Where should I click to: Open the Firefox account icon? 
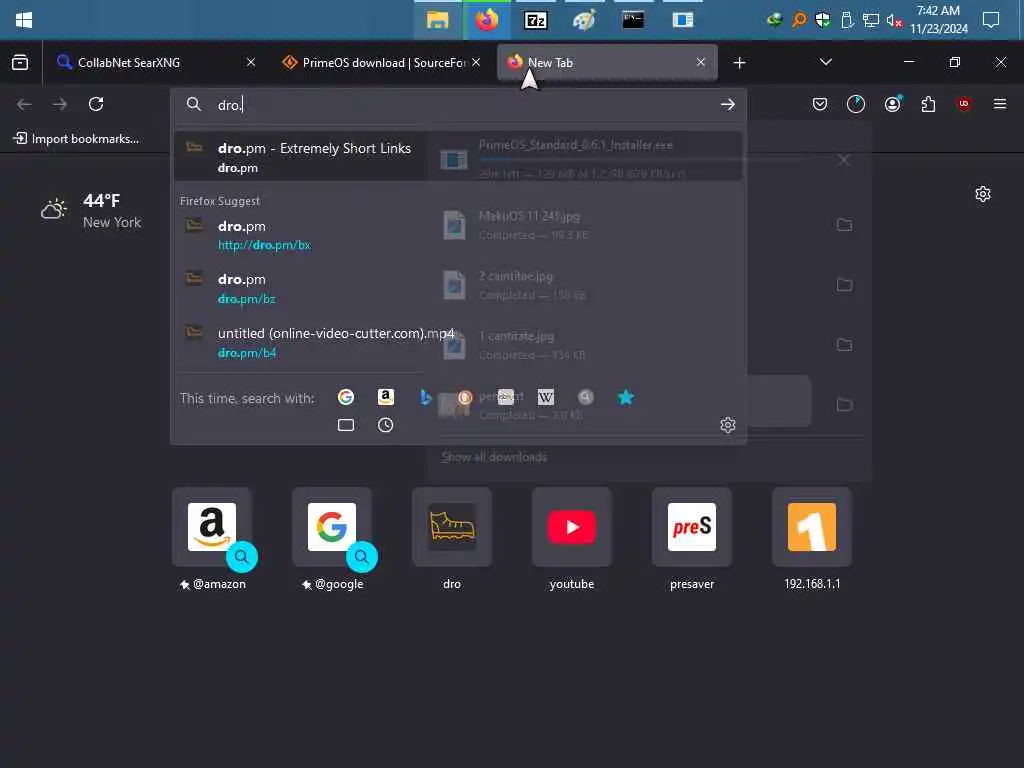click(x=892, y=104)
